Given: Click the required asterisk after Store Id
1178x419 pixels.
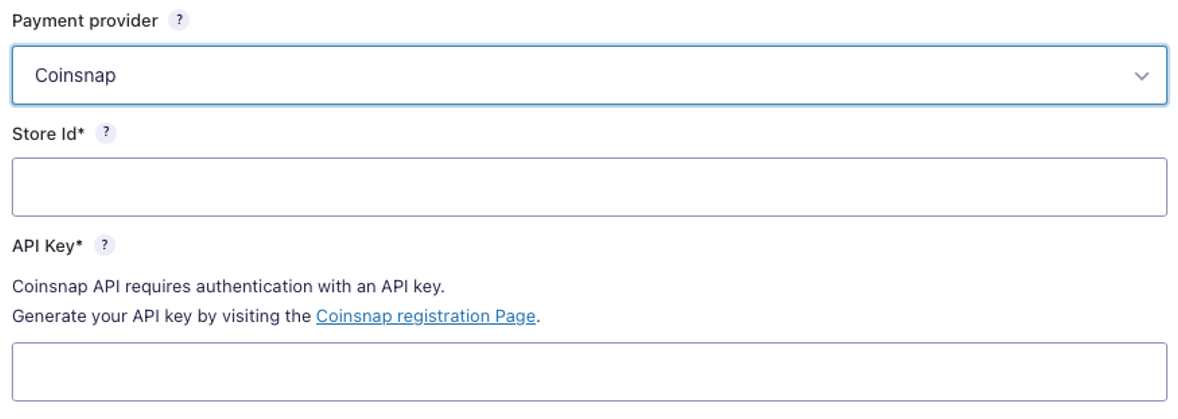Looking at the screenshot, I should 81,132.
